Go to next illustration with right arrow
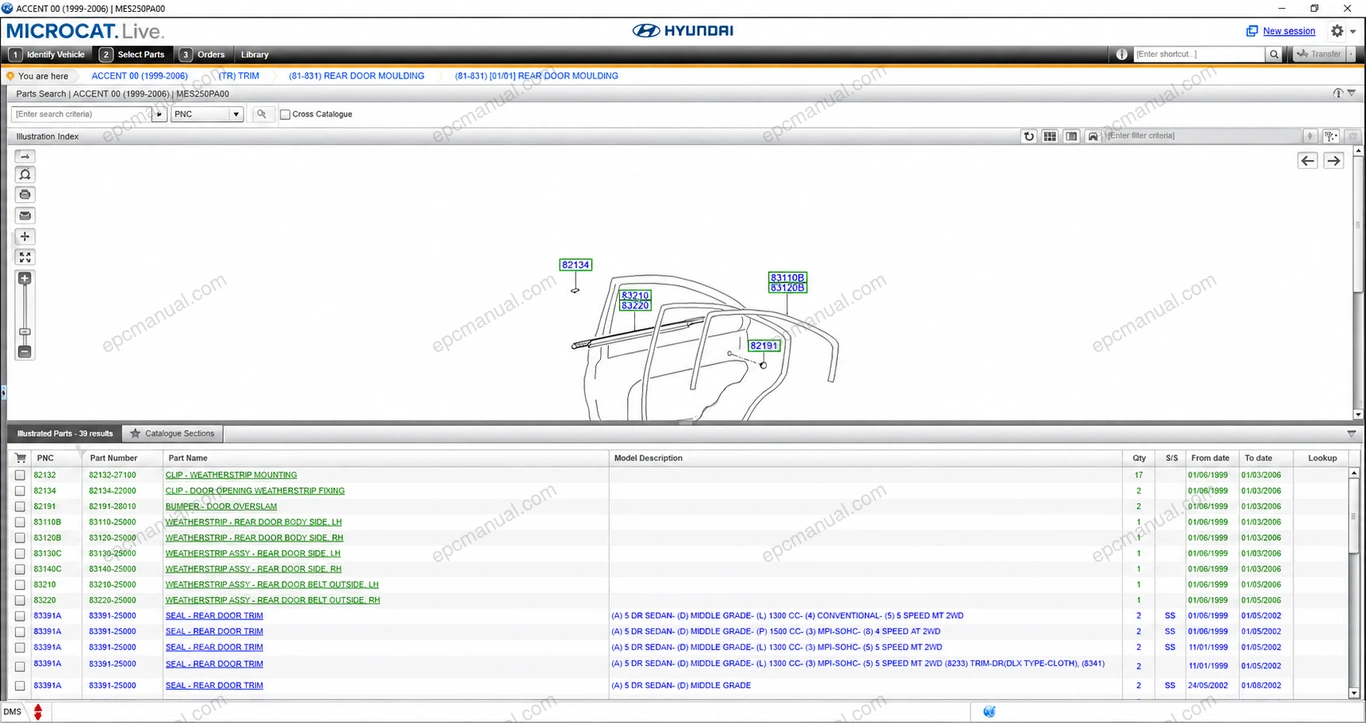Screen dimensions: 1366x723 pos(1333,160)
